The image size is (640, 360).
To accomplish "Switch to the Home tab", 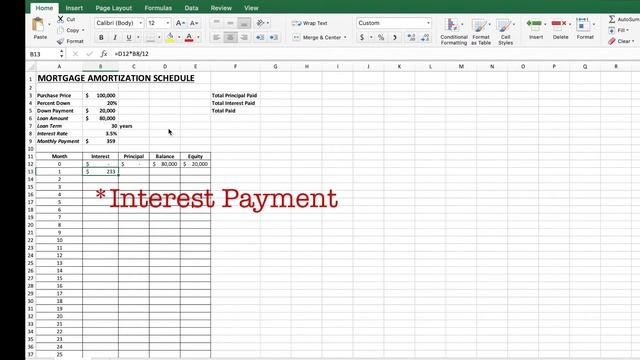I will pyautogui.click(x=44, y=8).
